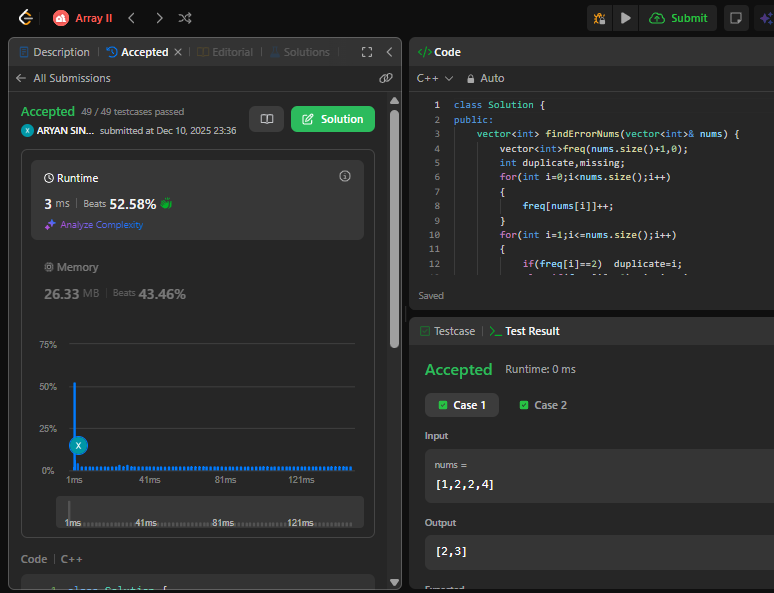Click the debugger bug icon
774x593 pixels.
(x=599, y=18)
